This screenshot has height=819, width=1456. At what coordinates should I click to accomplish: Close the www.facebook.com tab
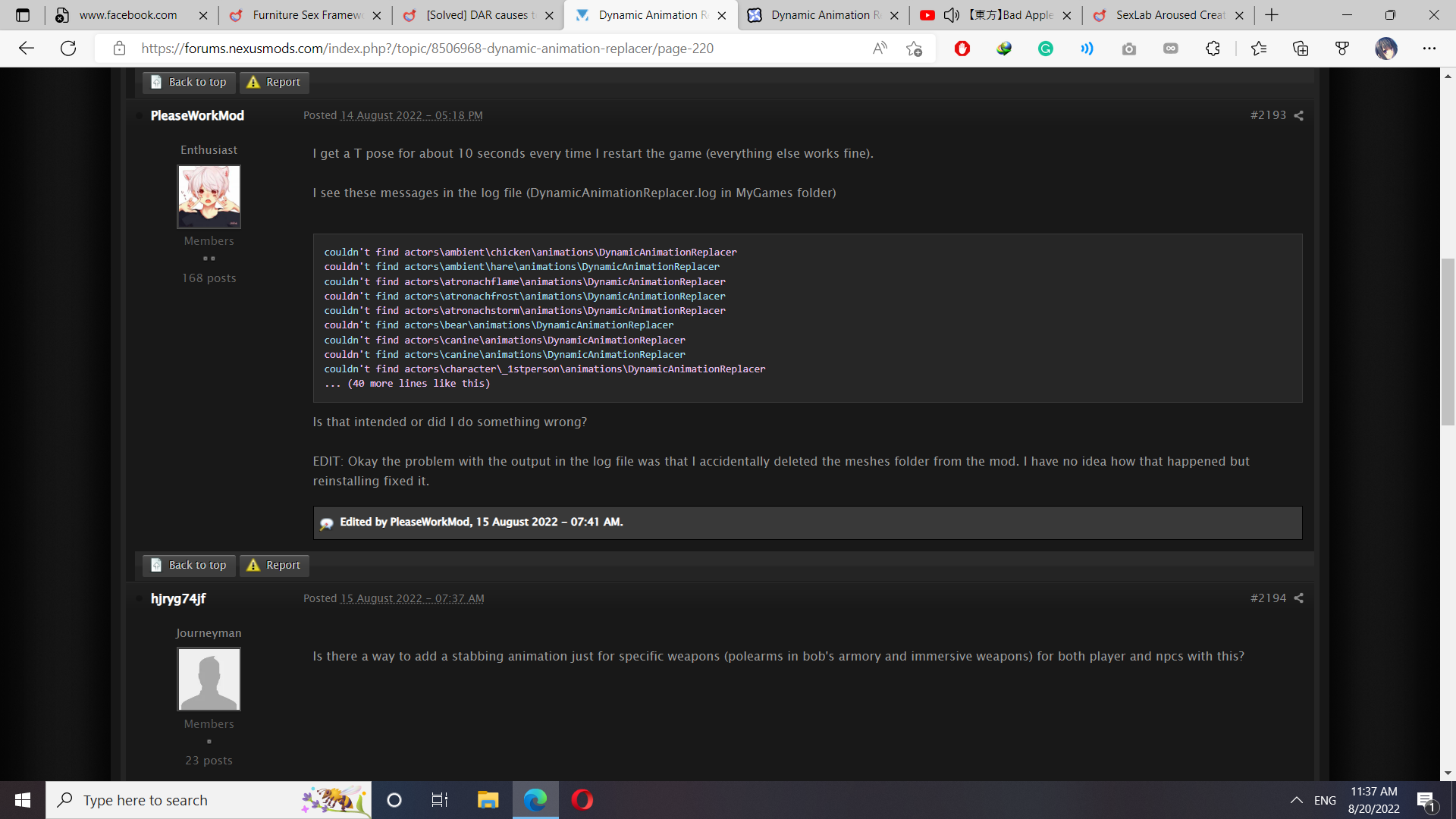(x=203, y=15)
